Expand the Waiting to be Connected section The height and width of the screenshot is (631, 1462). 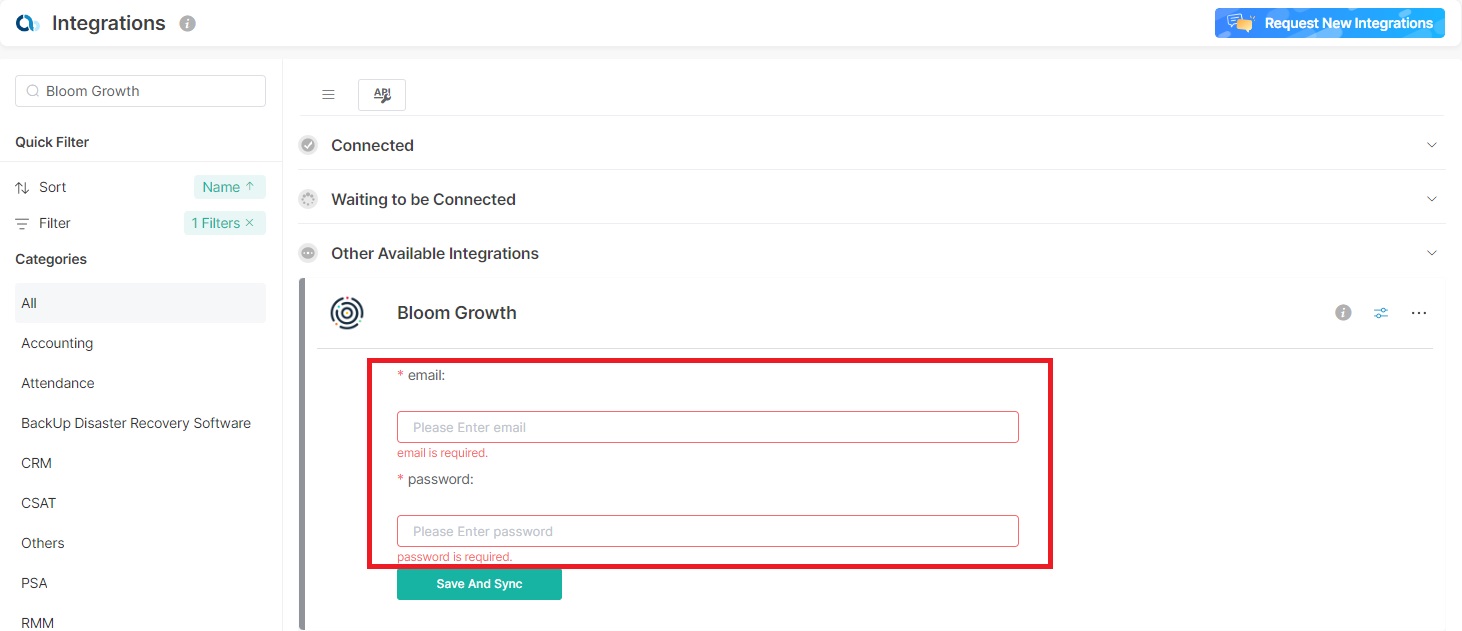[1431, 199]
